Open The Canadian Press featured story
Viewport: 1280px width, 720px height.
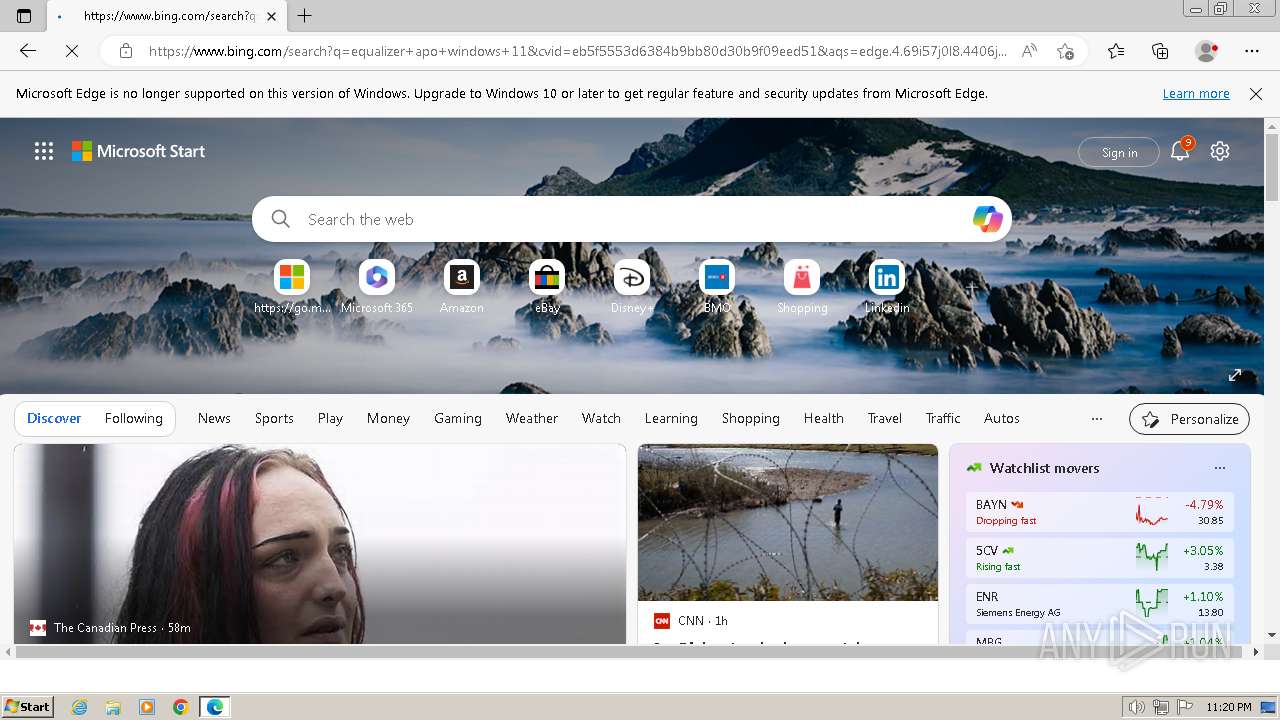click(x=320, y=544)
